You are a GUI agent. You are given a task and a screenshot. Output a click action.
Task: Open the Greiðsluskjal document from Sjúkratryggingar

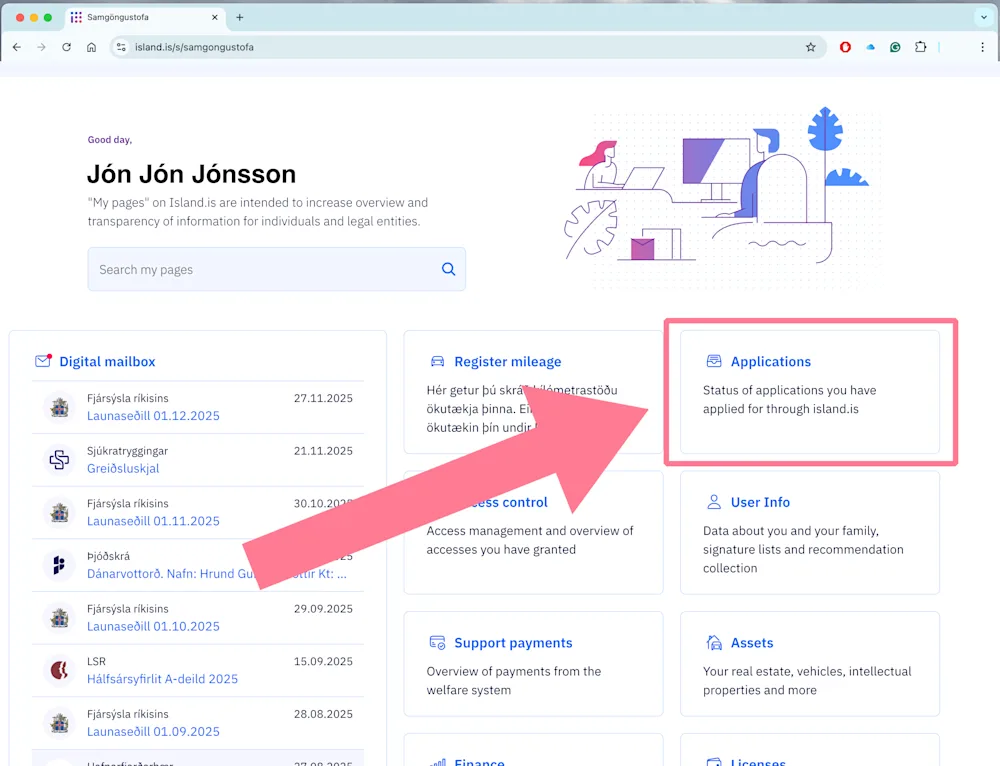coord(123,469)
